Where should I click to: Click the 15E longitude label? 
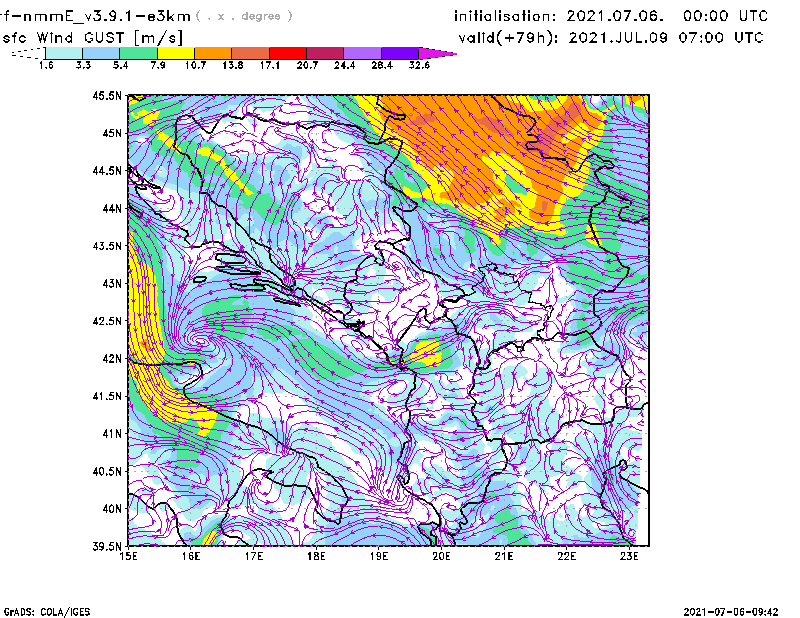coord(128,556)
